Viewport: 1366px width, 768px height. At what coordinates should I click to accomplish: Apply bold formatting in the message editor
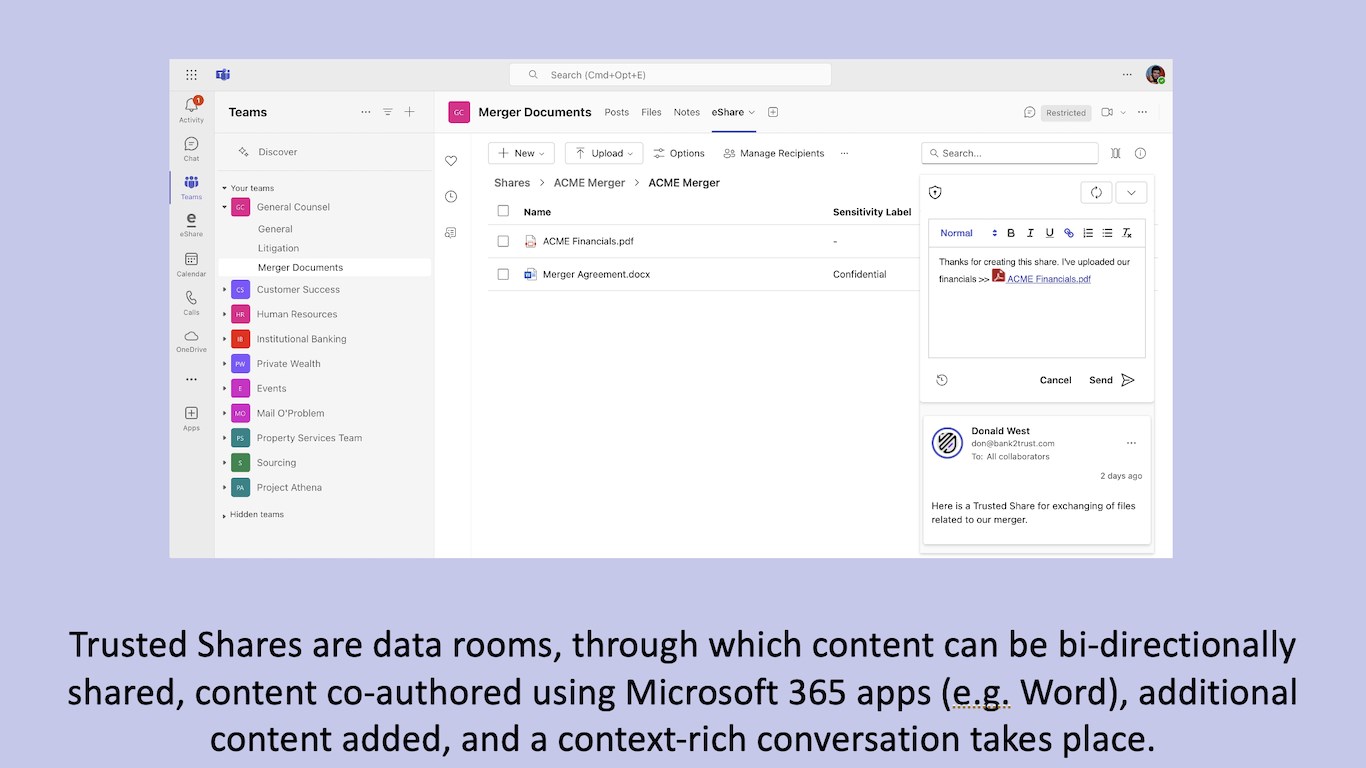1011,233
